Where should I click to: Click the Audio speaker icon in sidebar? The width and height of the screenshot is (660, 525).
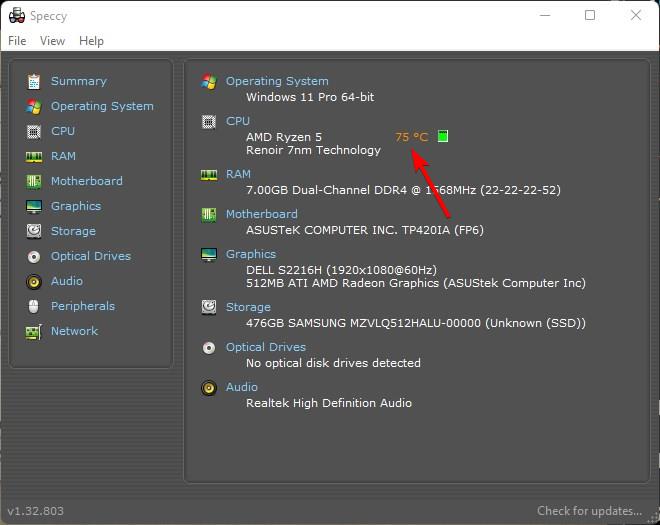(x=34, y=281)
